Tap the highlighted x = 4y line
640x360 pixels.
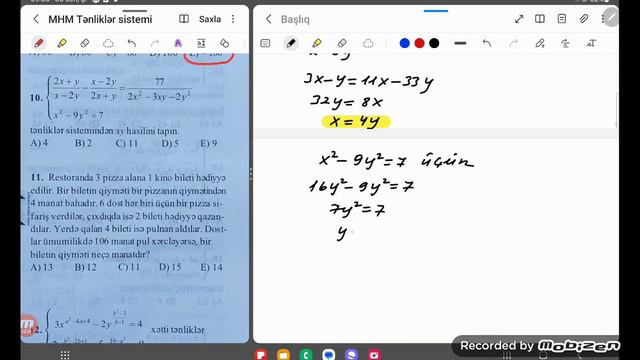[x=356, y=122]
